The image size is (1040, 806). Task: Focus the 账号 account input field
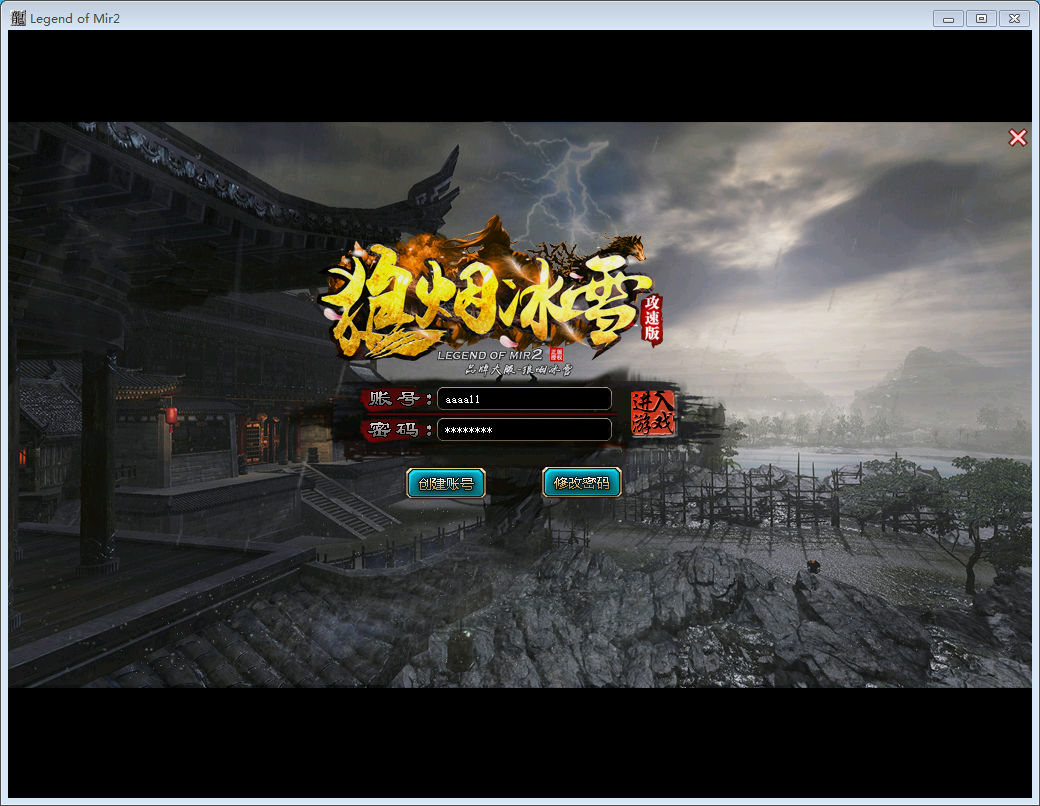click(524, 399)
